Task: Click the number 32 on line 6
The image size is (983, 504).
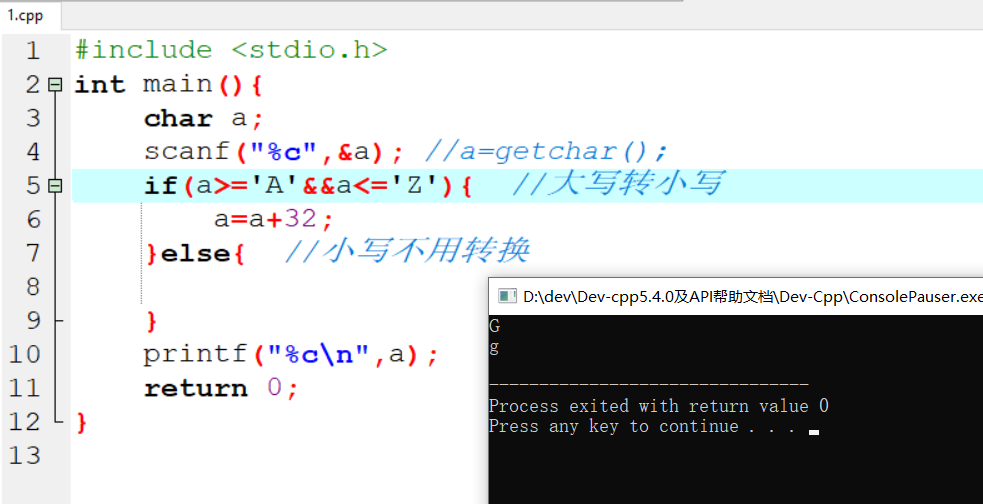Action: 300,219
